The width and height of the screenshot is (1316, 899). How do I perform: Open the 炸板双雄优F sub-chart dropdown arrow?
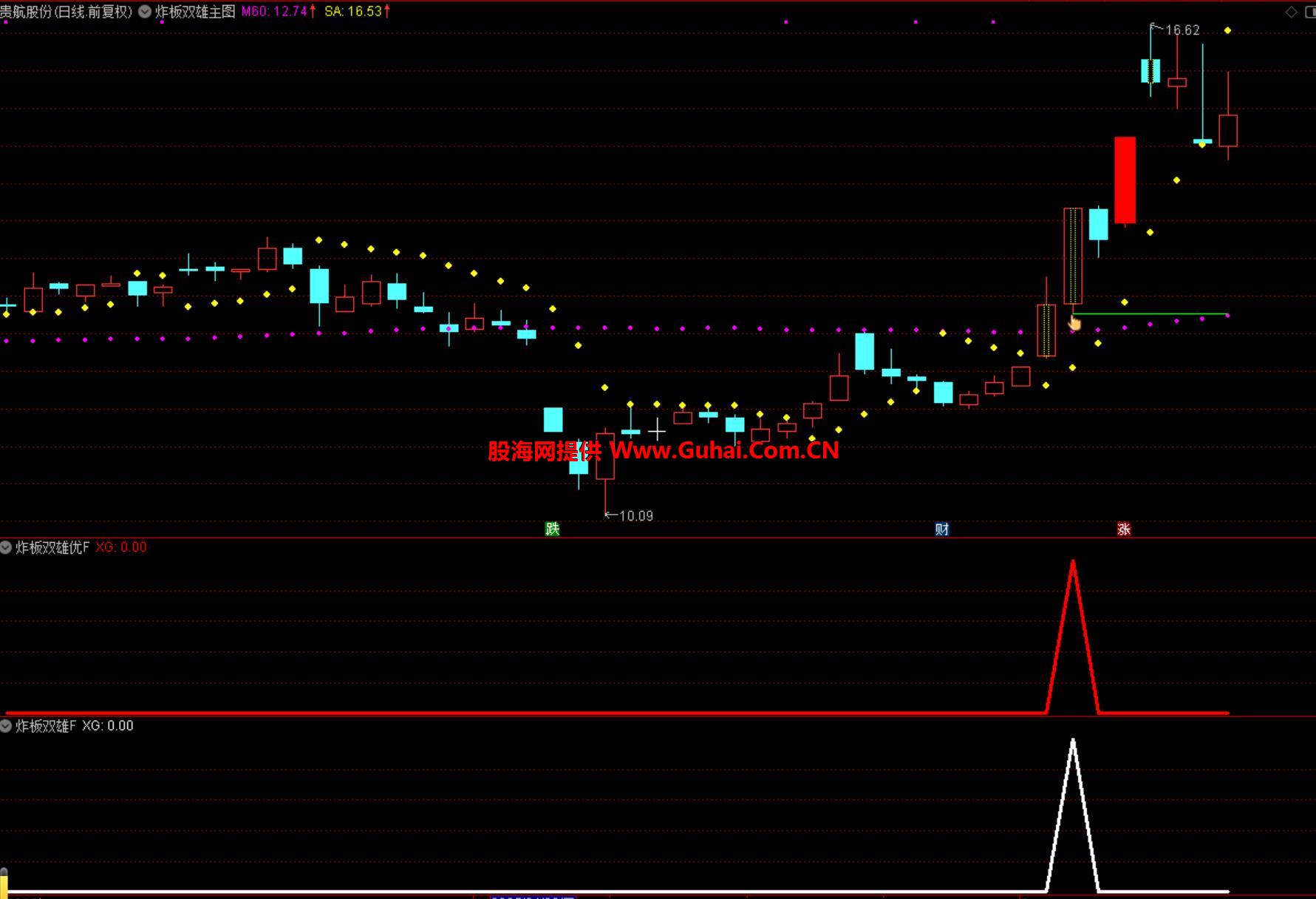click(6, 548)
